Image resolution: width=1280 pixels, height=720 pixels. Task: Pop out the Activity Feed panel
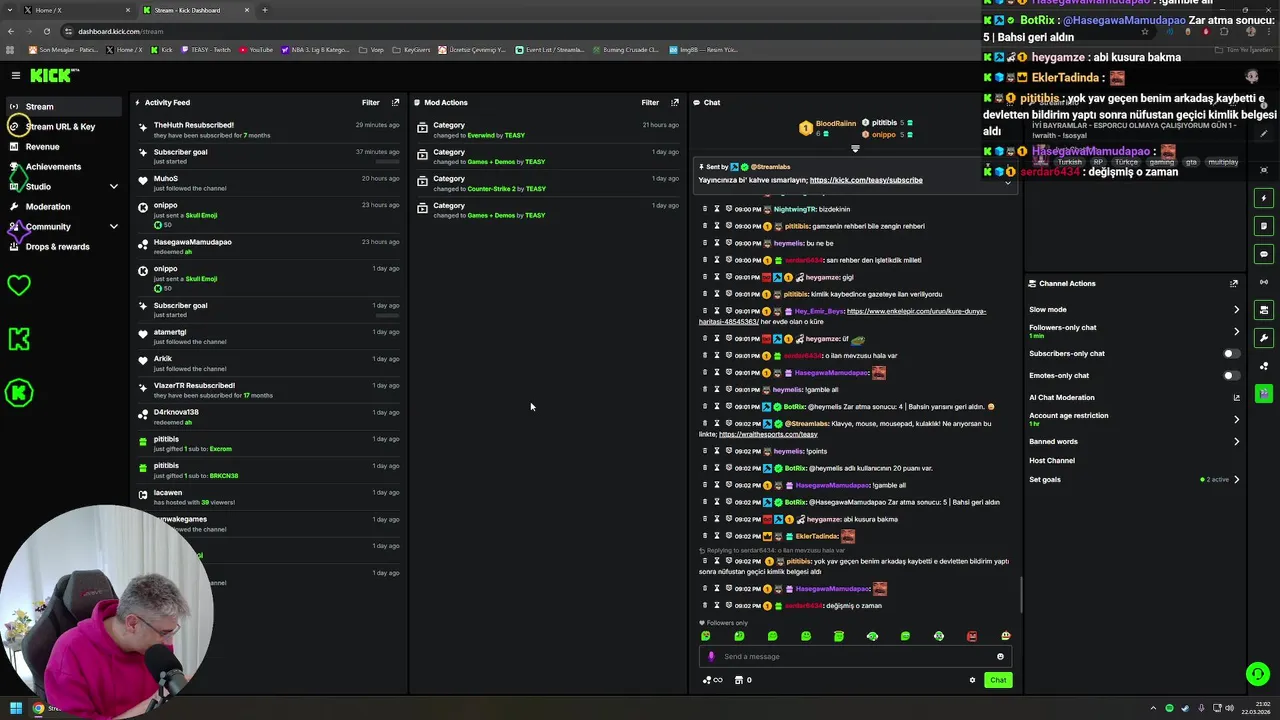pos(396,102)
